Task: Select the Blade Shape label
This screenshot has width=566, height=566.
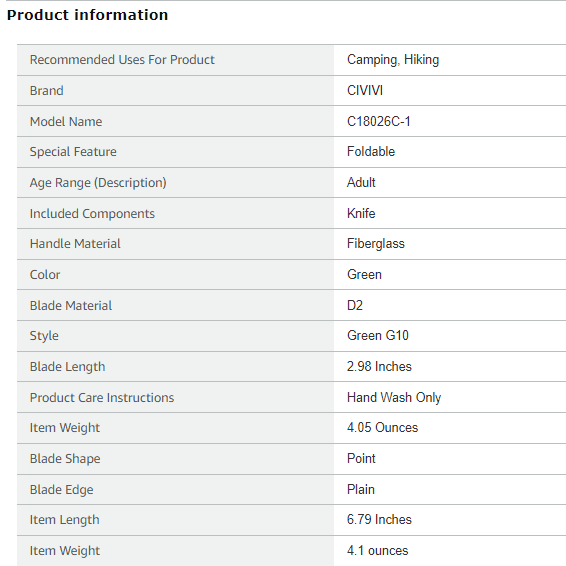Action: pyautogui.click(x=65, y=458)
